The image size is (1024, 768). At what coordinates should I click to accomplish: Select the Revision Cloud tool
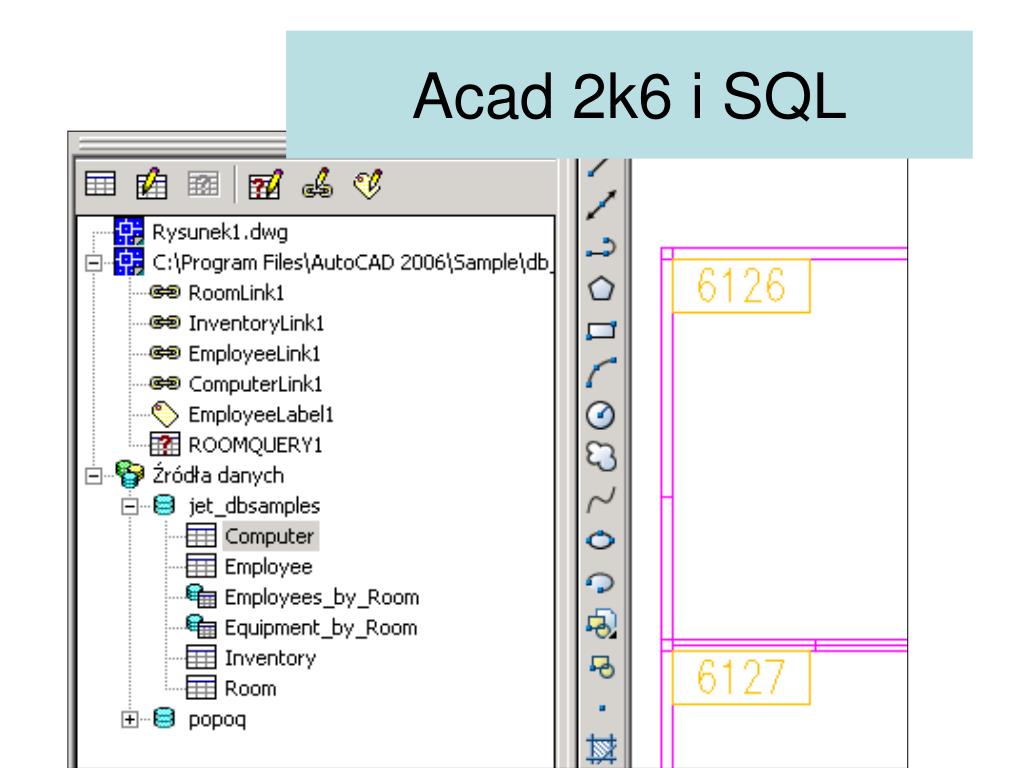click(601, 456)
